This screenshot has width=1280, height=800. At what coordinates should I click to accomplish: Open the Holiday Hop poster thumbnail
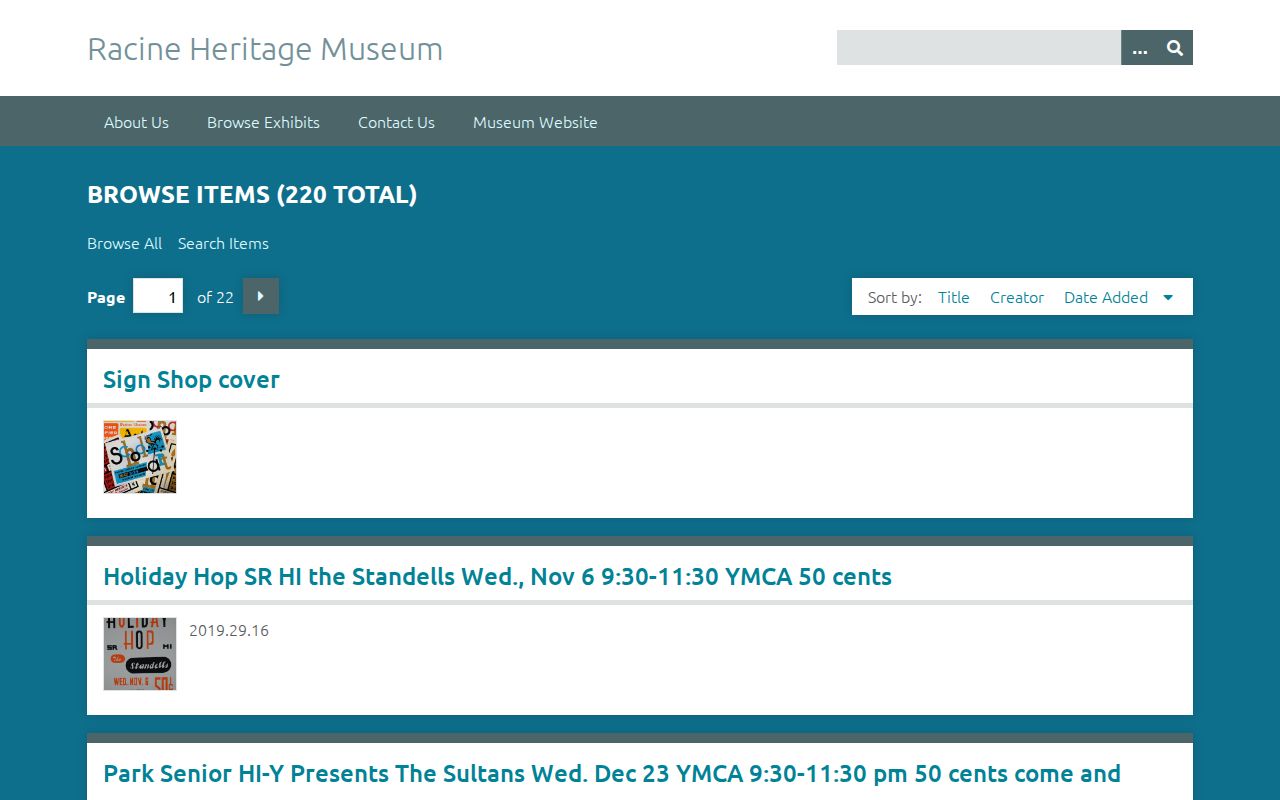coord(140,654)
